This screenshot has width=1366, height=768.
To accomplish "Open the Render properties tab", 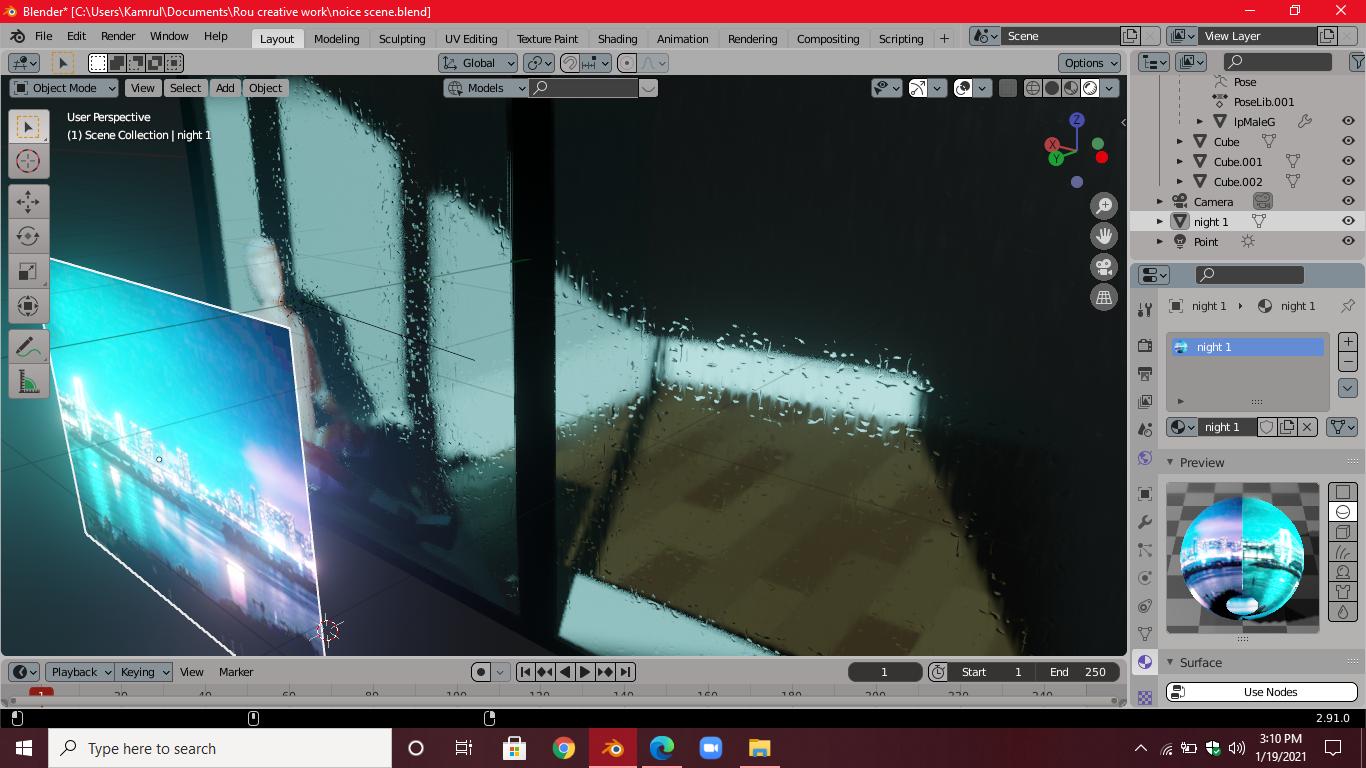I will point(1145,346).
